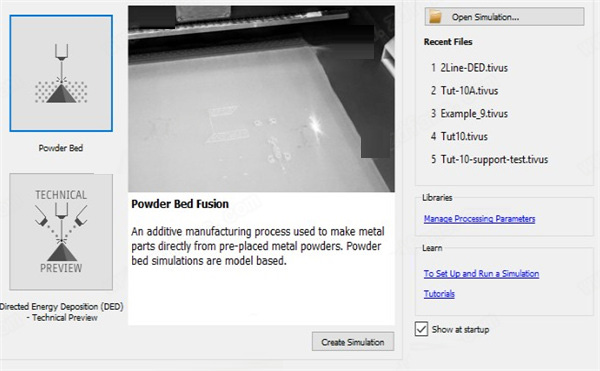Click the Create Simulation button
This screenshot has height=371, width=600.
(353, 342)
